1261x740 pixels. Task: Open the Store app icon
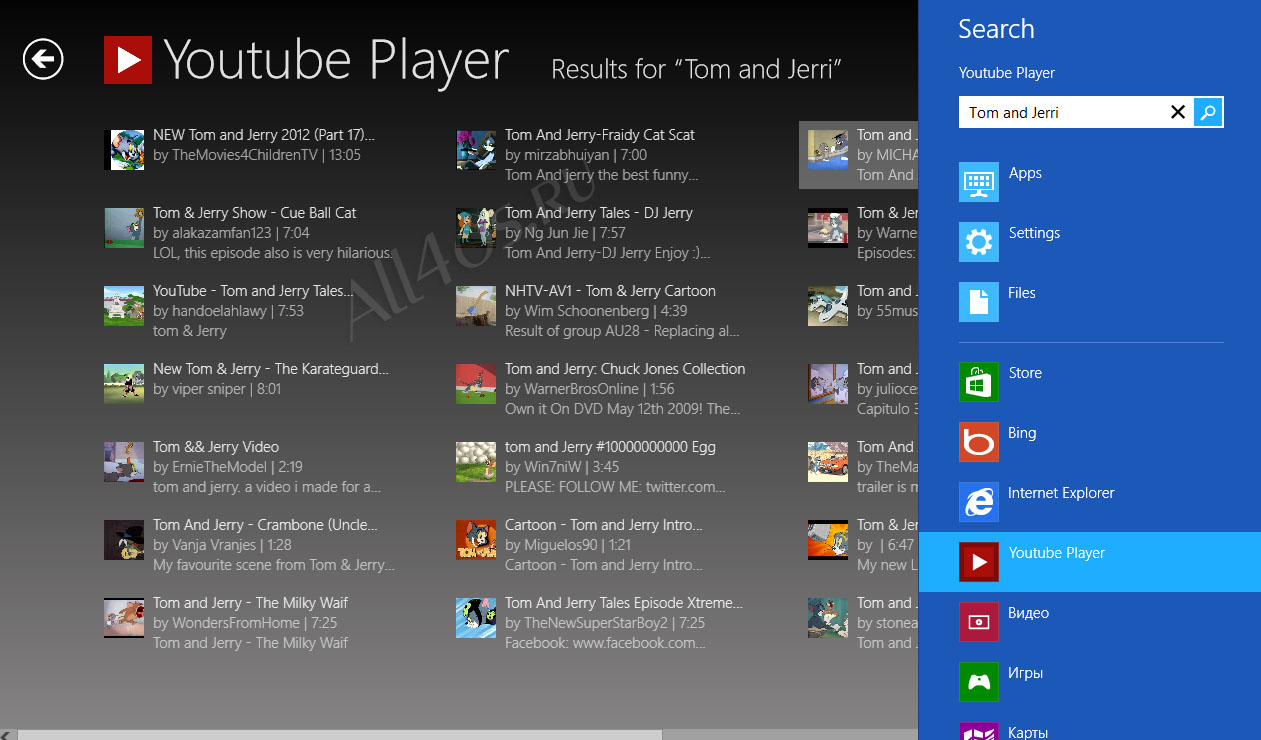(978, 382)
